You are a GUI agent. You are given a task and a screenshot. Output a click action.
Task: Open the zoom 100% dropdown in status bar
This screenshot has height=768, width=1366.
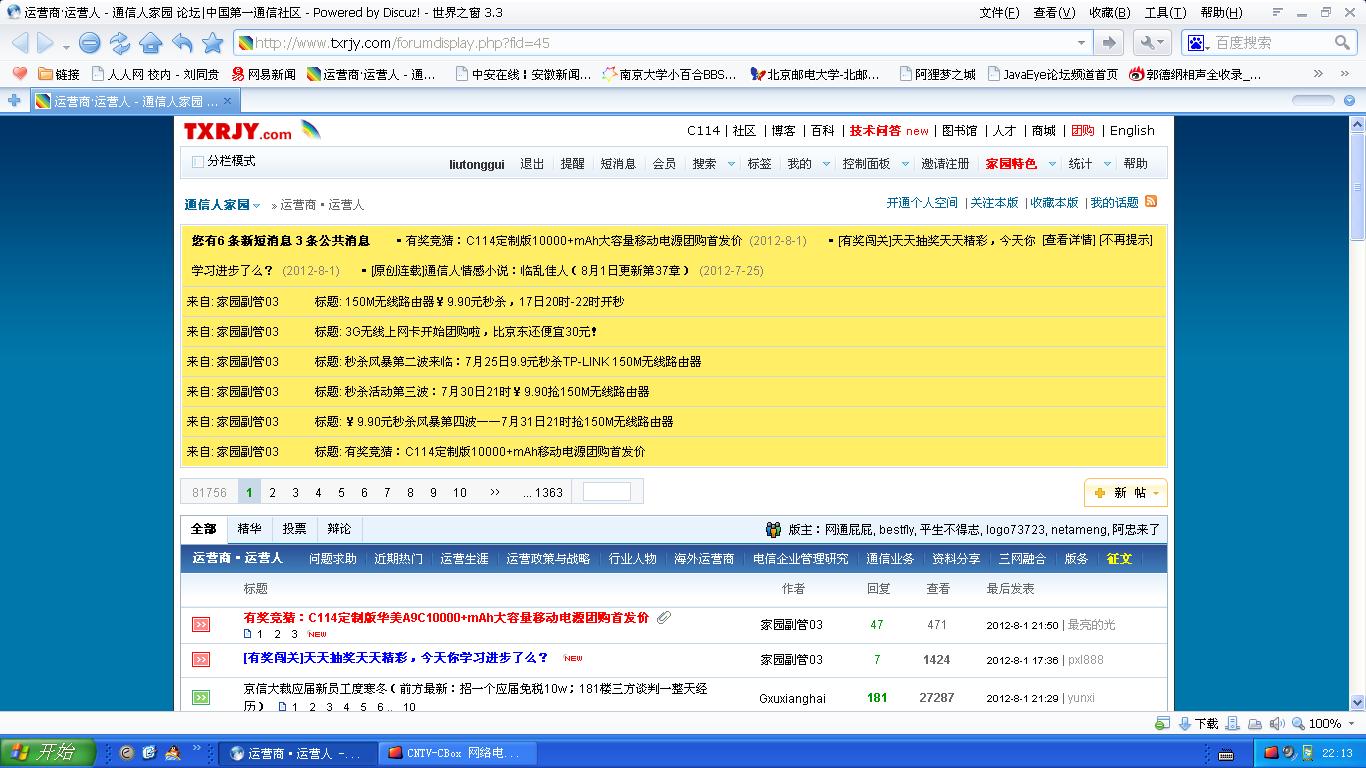tap(1350, 724)
